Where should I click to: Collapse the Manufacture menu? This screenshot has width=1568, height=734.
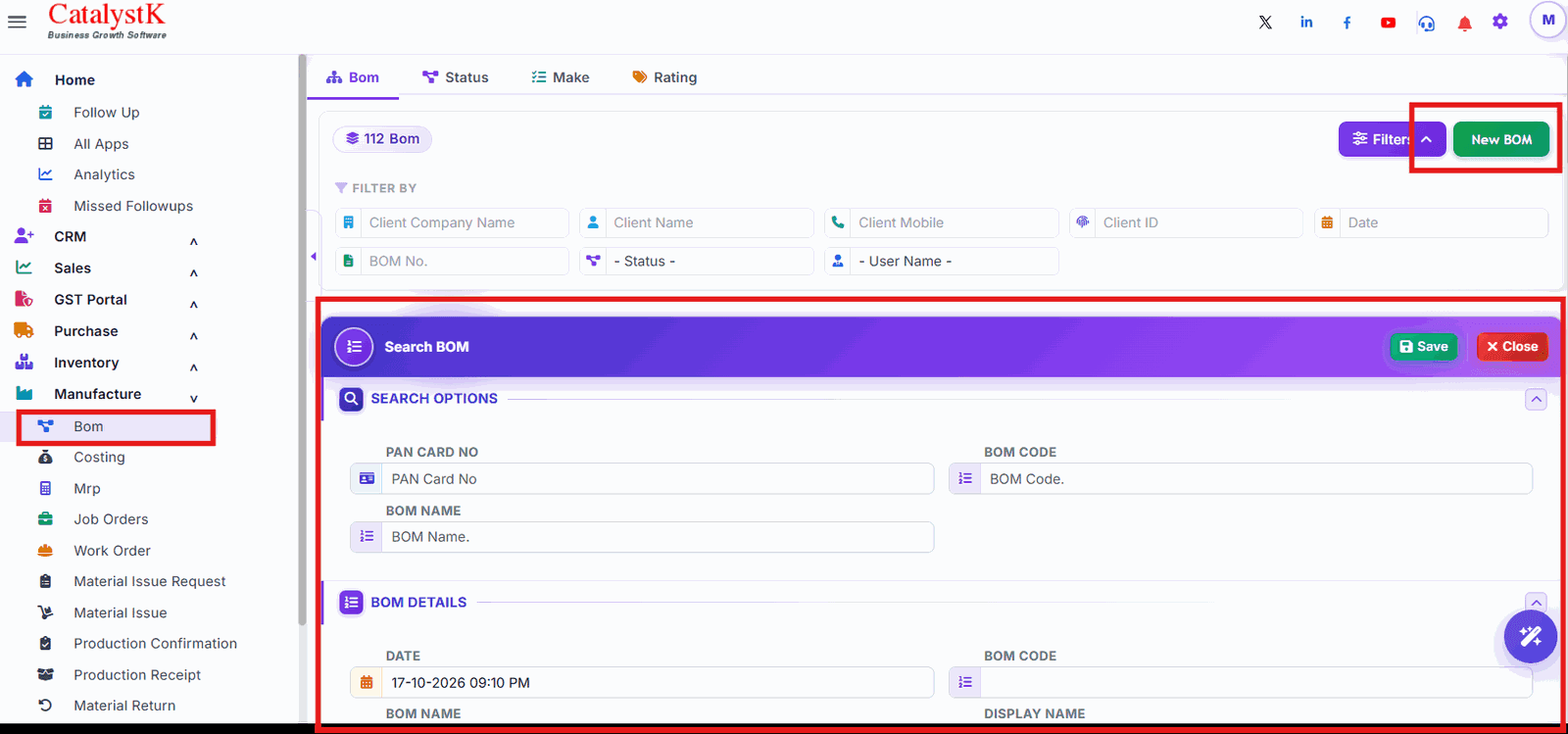tap(194, 398)
